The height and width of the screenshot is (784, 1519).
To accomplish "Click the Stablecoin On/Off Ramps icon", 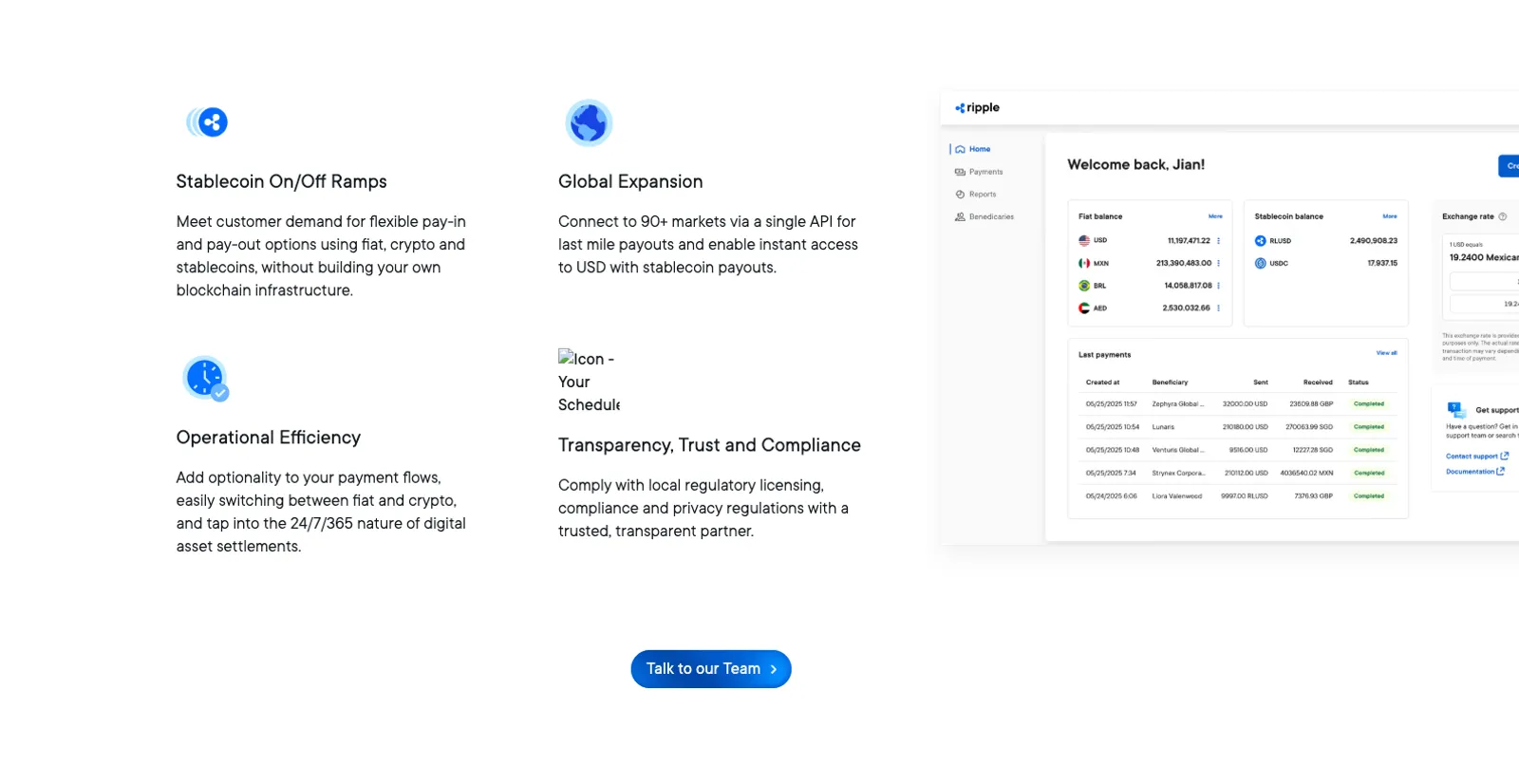I will point(207,122).
